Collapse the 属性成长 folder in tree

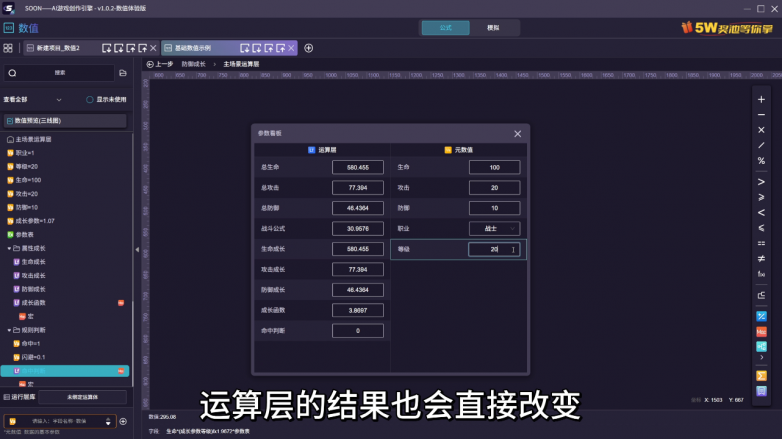click(x=9, y=247)
